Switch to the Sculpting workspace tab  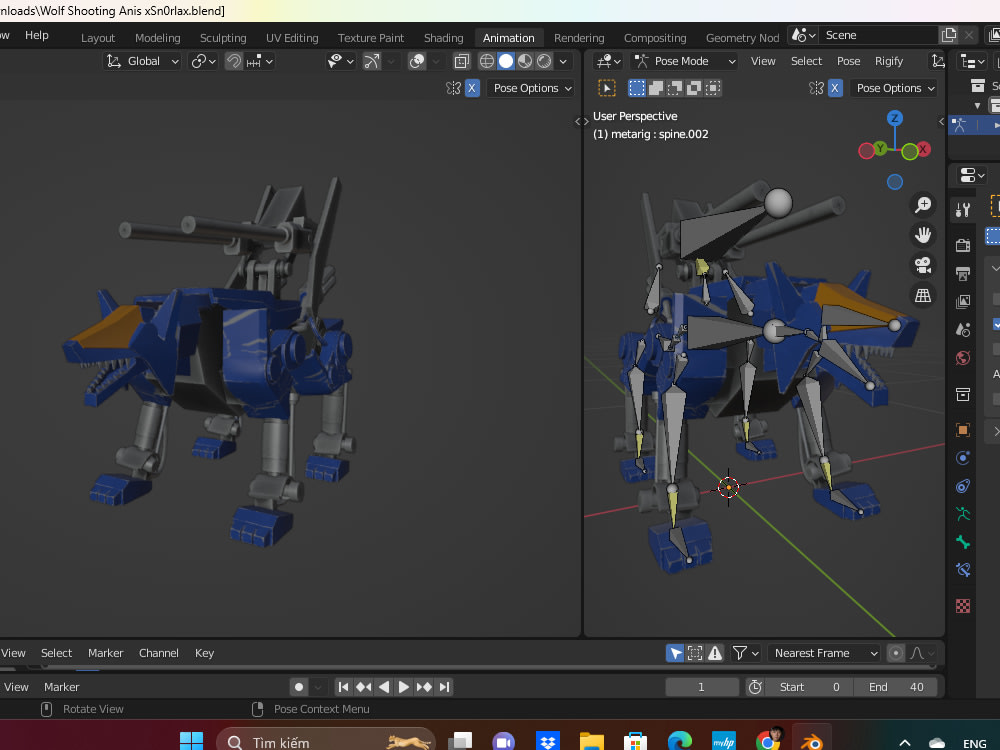coord(223,38)
